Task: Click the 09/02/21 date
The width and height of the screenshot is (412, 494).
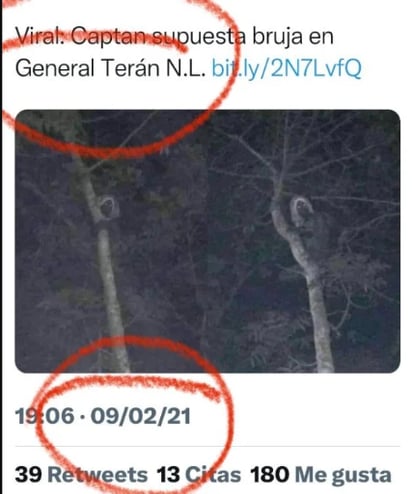Action: pyautogui.click(x=141, y=417)
